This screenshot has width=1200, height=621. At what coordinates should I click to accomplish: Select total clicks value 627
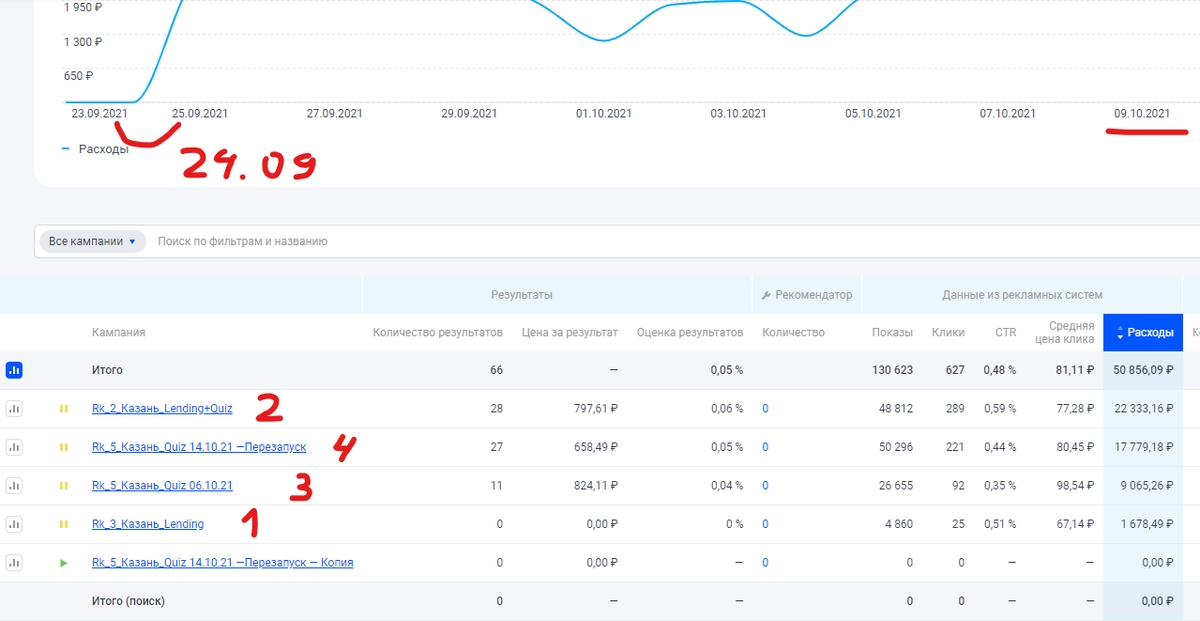[955, 370]
